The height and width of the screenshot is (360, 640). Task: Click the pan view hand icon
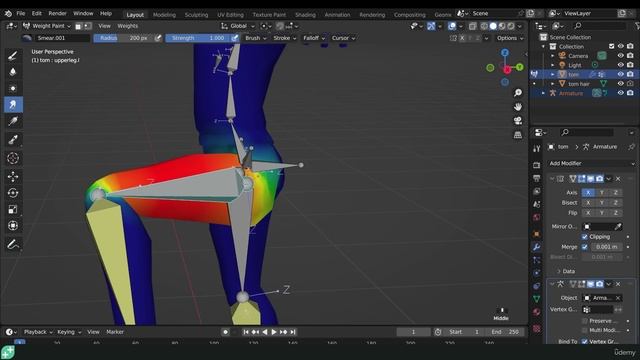coord(518,107)
